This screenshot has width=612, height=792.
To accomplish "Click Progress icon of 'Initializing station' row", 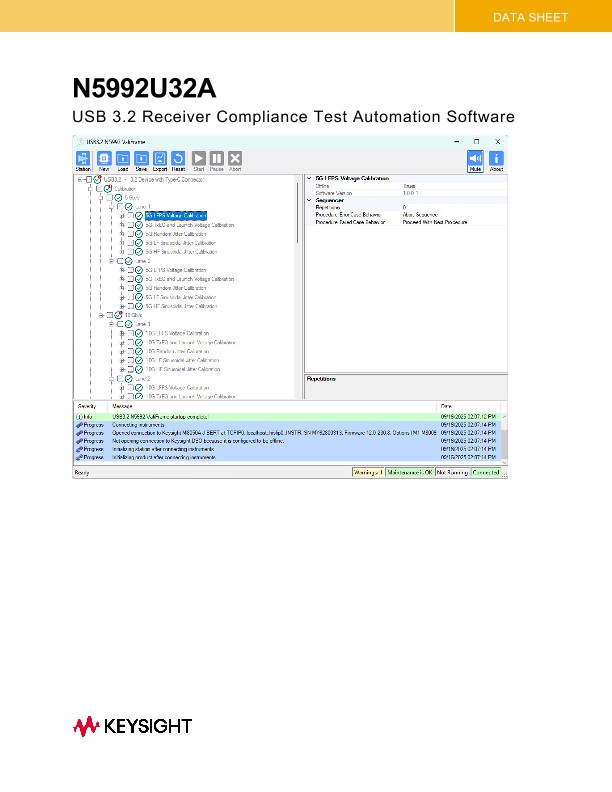I will (x=79, y=449).
